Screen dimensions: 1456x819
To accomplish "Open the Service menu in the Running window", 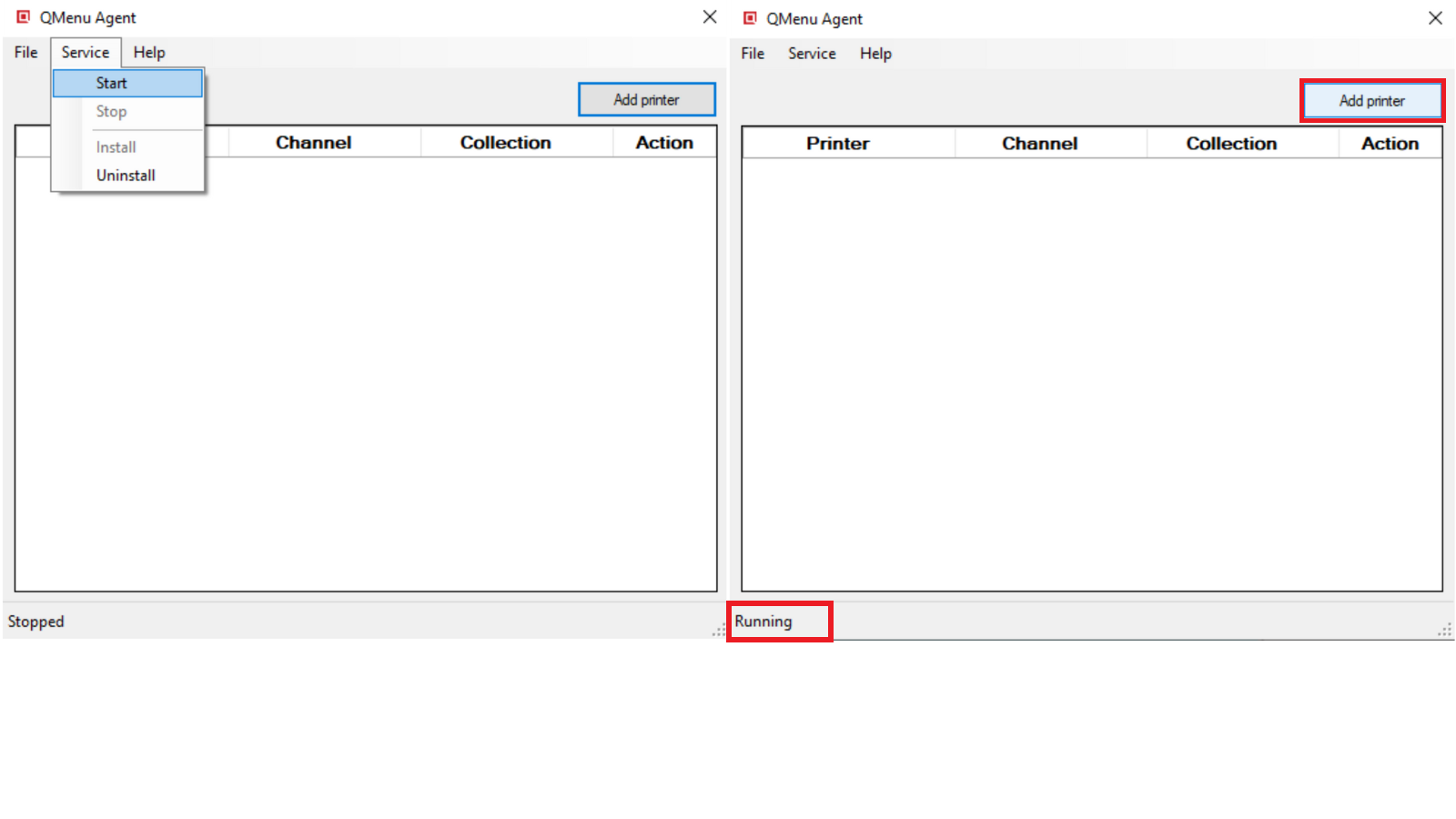I will click(812, 54).
